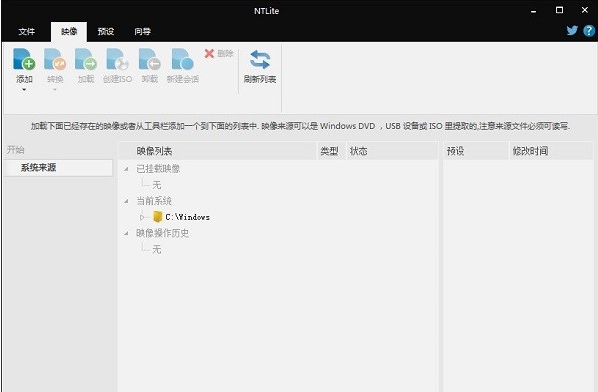Screen dimensions: 598x392
Task: Click the 当前系统 group label
Action: point(154,201)
